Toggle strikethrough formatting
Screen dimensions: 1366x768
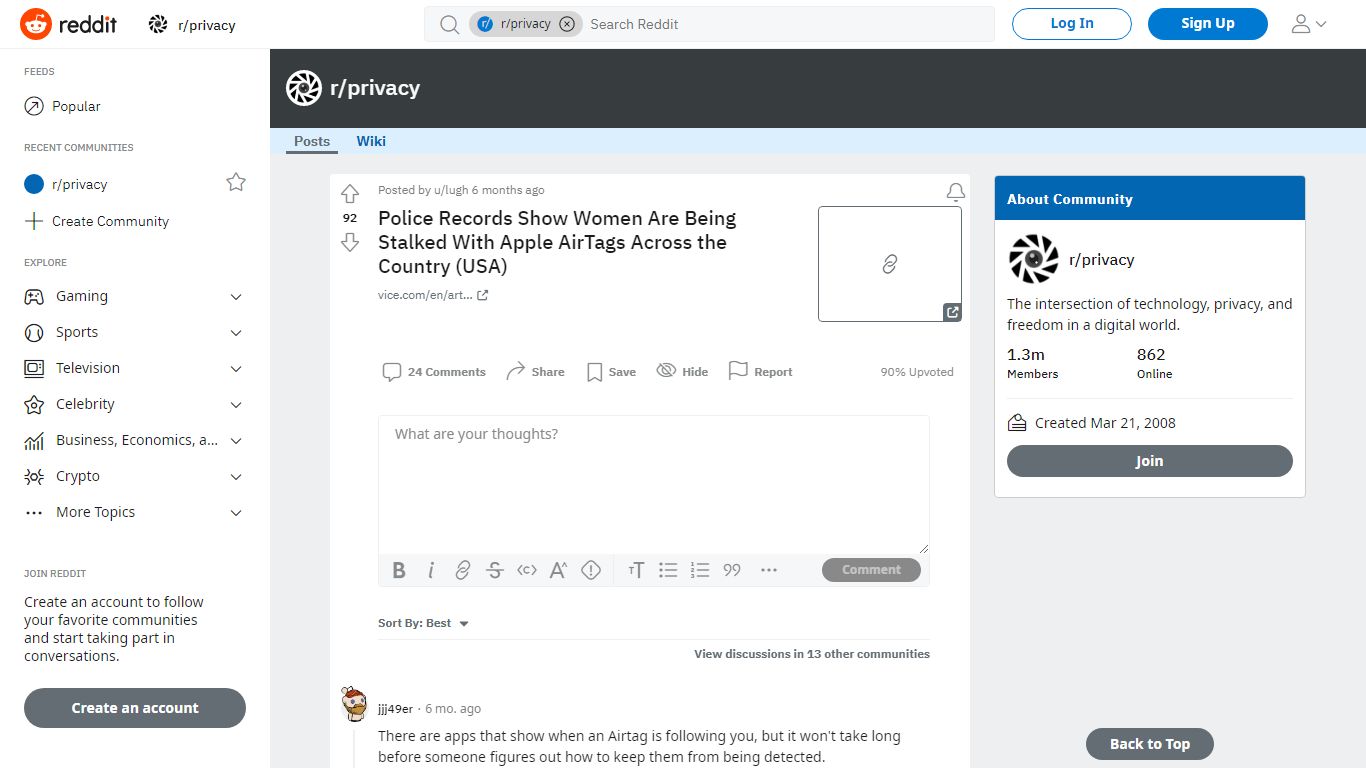click(495, 570)
